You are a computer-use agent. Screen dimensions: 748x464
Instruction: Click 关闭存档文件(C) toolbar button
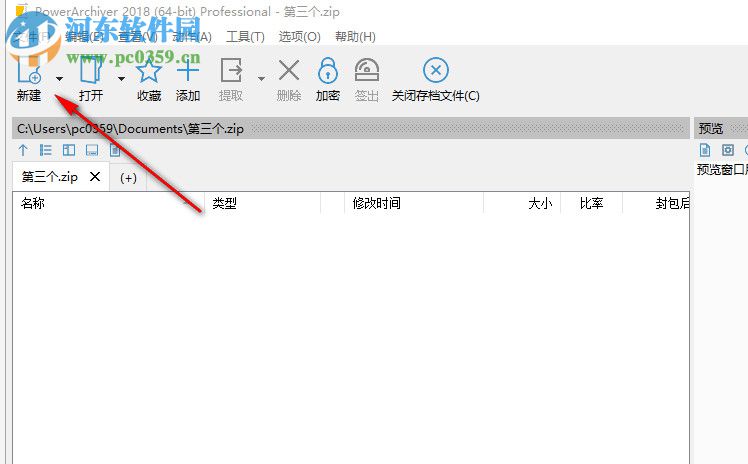point(436,80)
